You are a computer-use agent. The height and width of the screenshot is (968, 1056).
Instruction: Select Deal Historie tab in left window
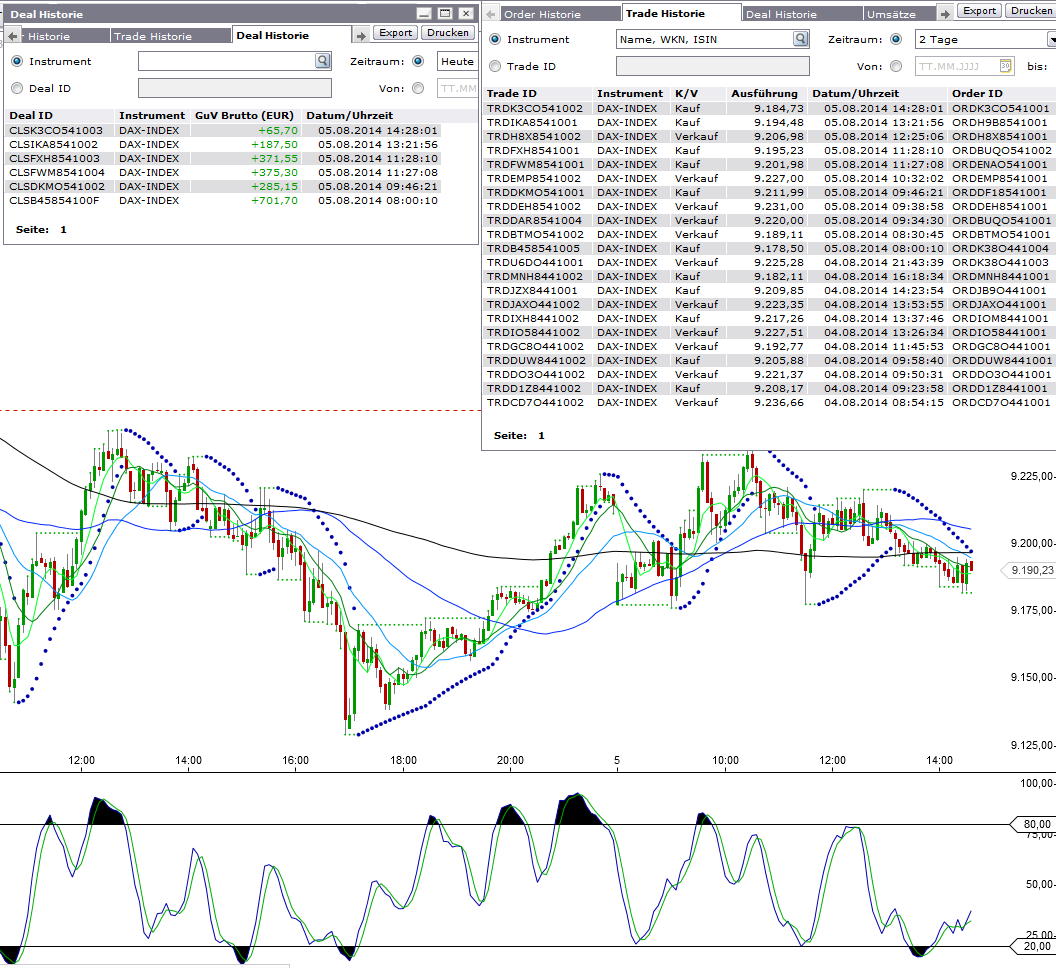(x=291, y=35)
